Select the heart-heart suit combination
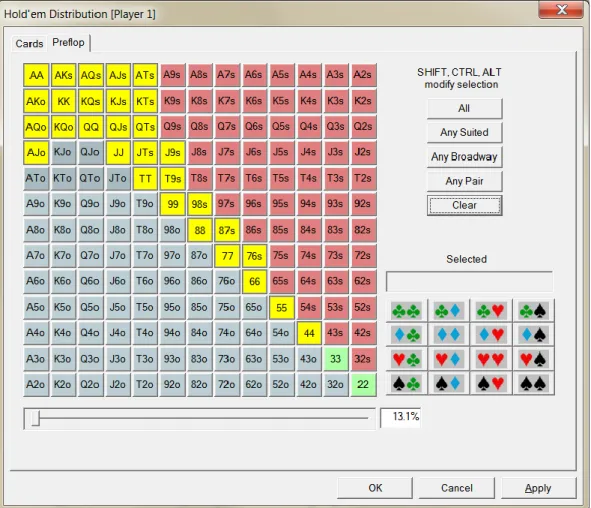Image resolution: width=591 pixels, height=508 pixels. click(490, 359)
